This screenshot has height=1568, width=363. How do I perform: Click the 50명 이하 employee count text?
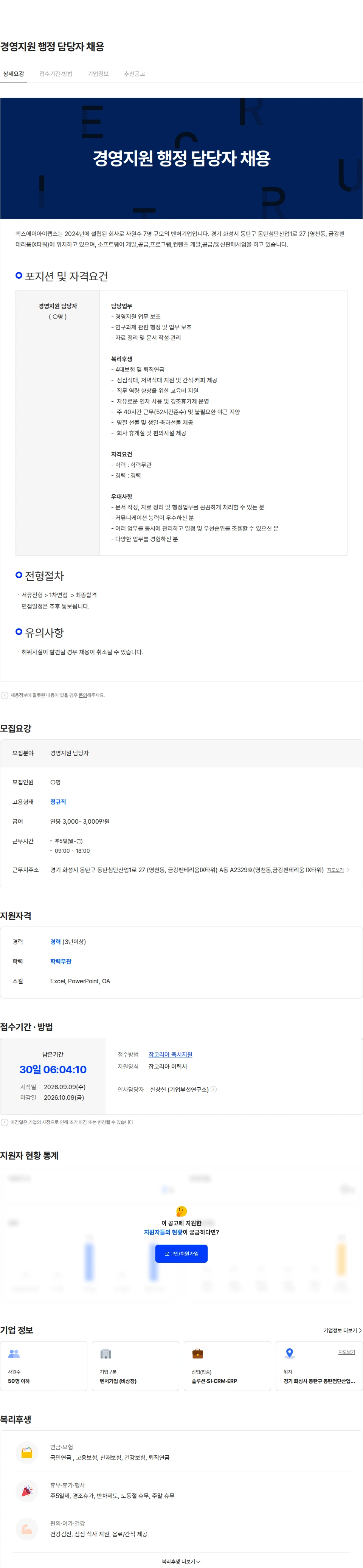[x=19, y=1381]
